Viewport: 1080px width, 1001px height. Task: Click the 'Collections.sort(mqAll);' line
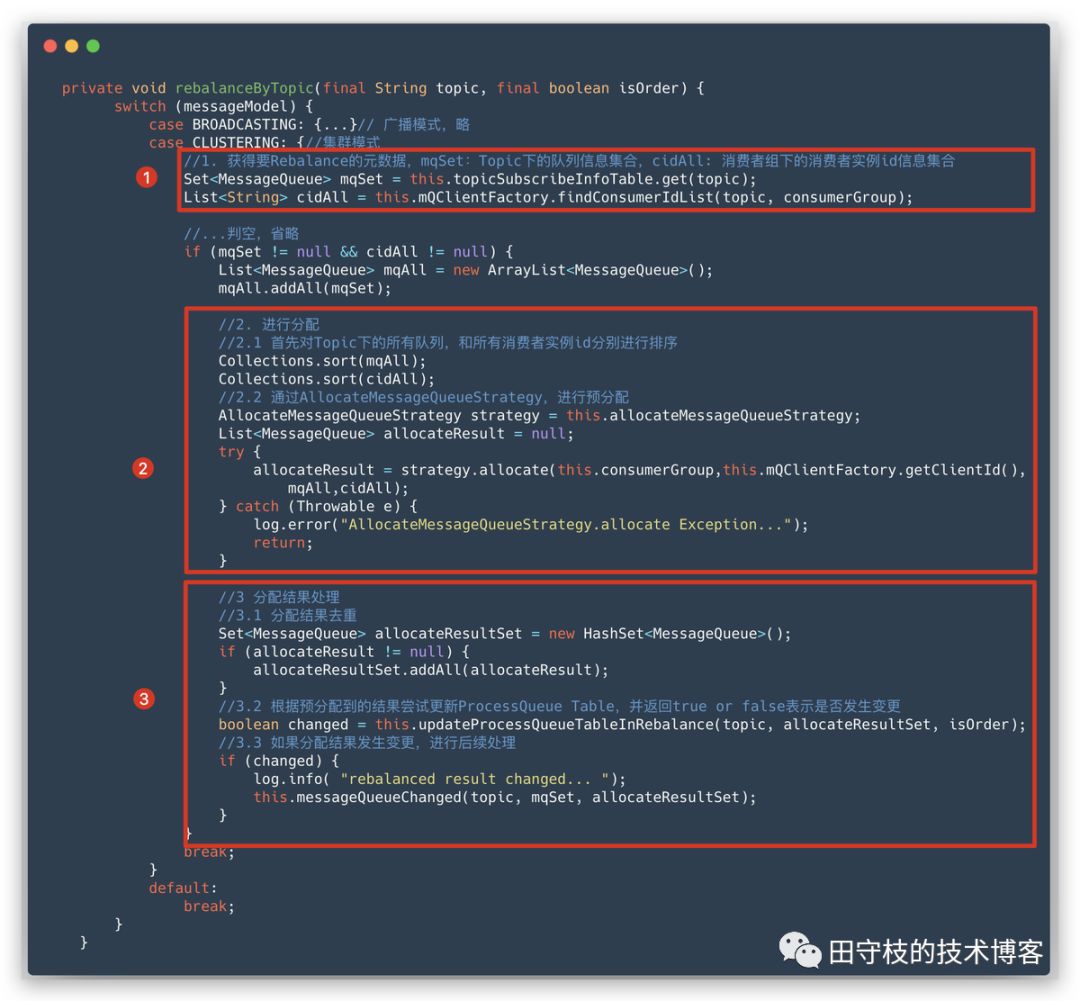pyautogui.click(x=322, y=361)
